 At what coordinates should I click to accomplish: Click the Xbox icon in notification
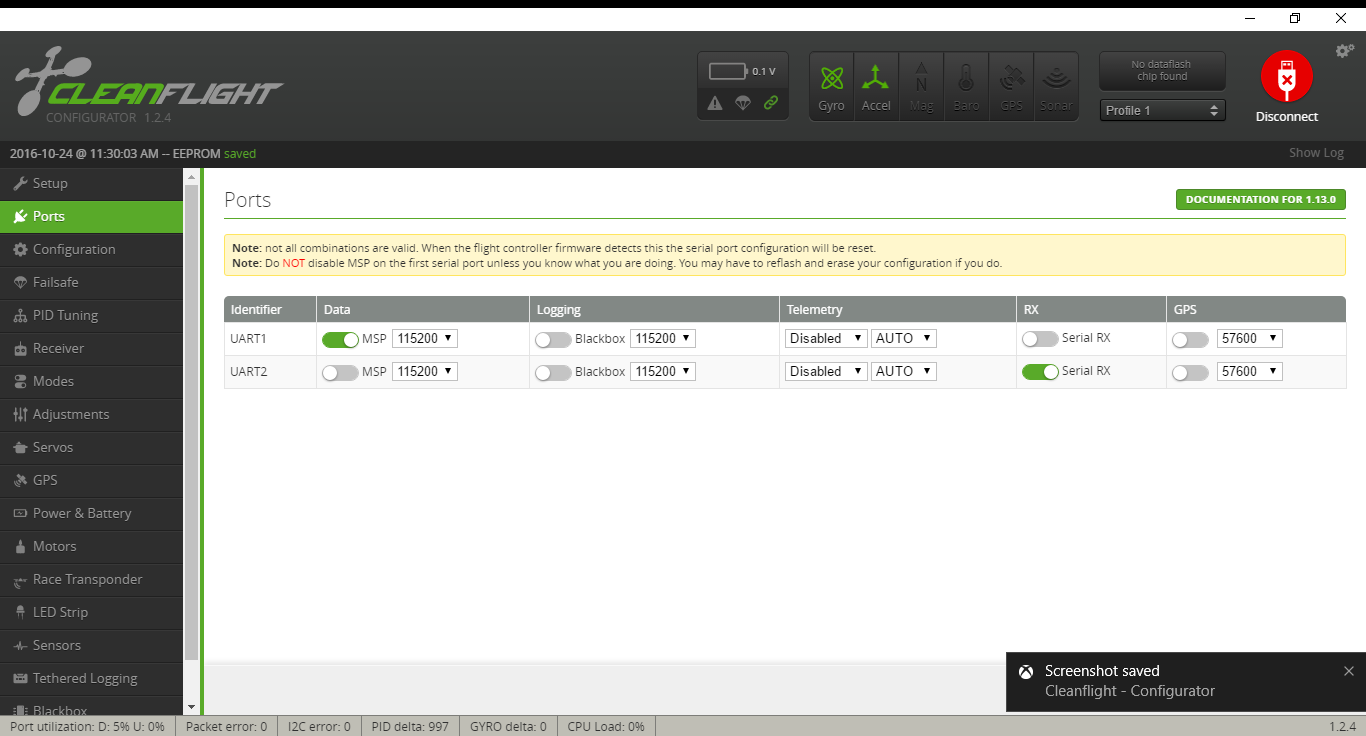(1025, 671)
